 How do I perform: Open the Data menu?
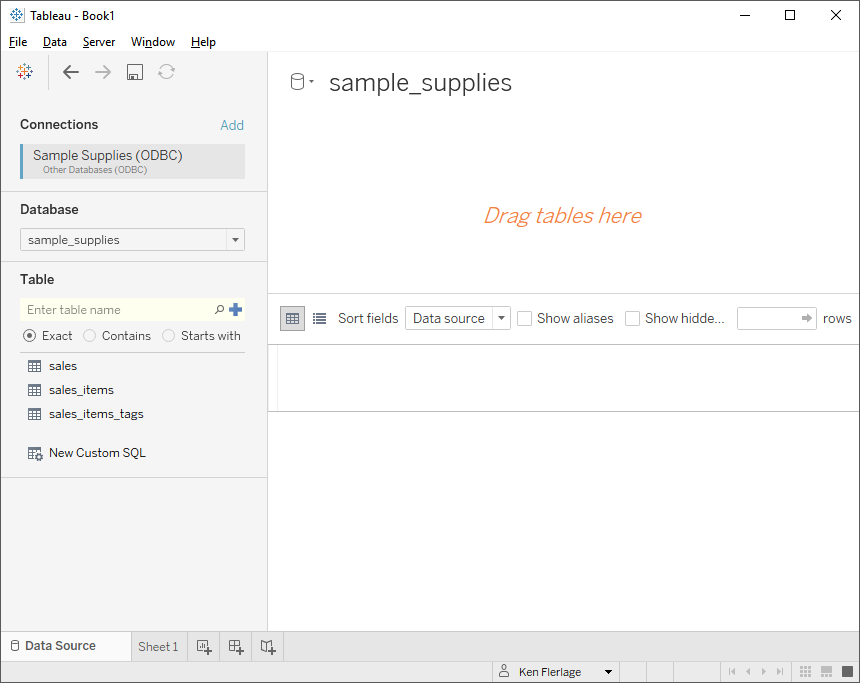[55, 42]
